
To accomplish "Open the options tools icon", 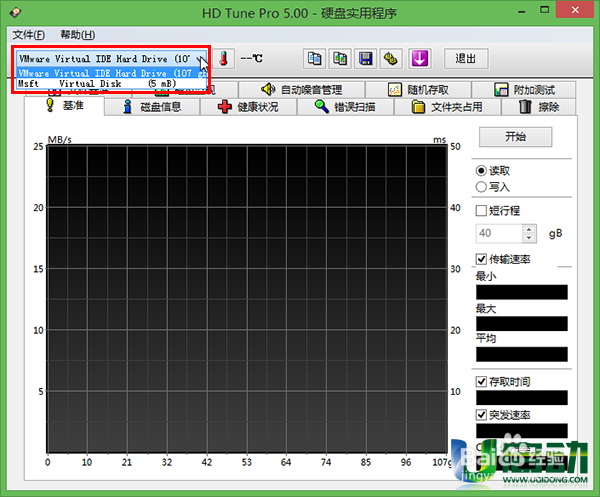I will click(391, 59).
